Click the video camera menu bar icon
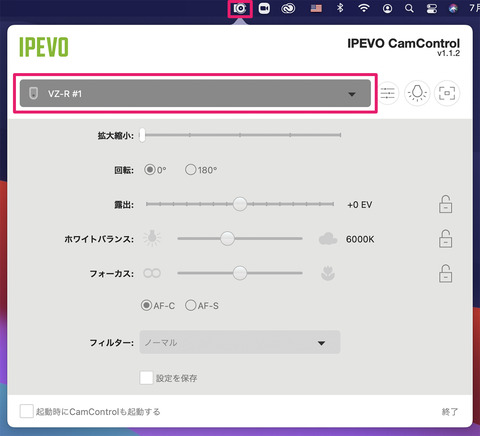This screenshot has width=480, height=436. [x=264, y=9]
